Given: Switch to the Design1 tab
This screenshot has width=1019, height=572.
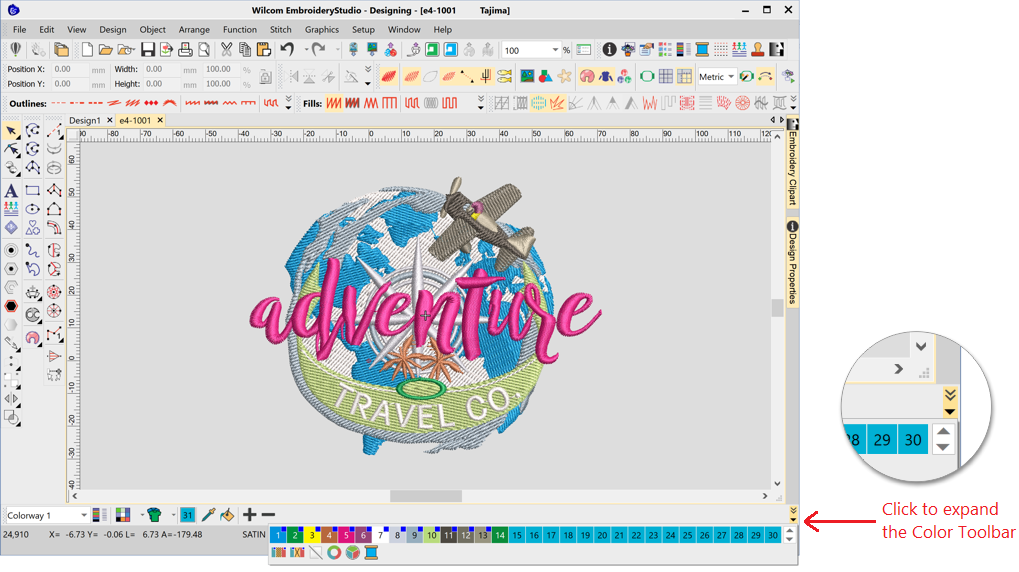Looking at the screenshot, I should click(x=84, y=120).
